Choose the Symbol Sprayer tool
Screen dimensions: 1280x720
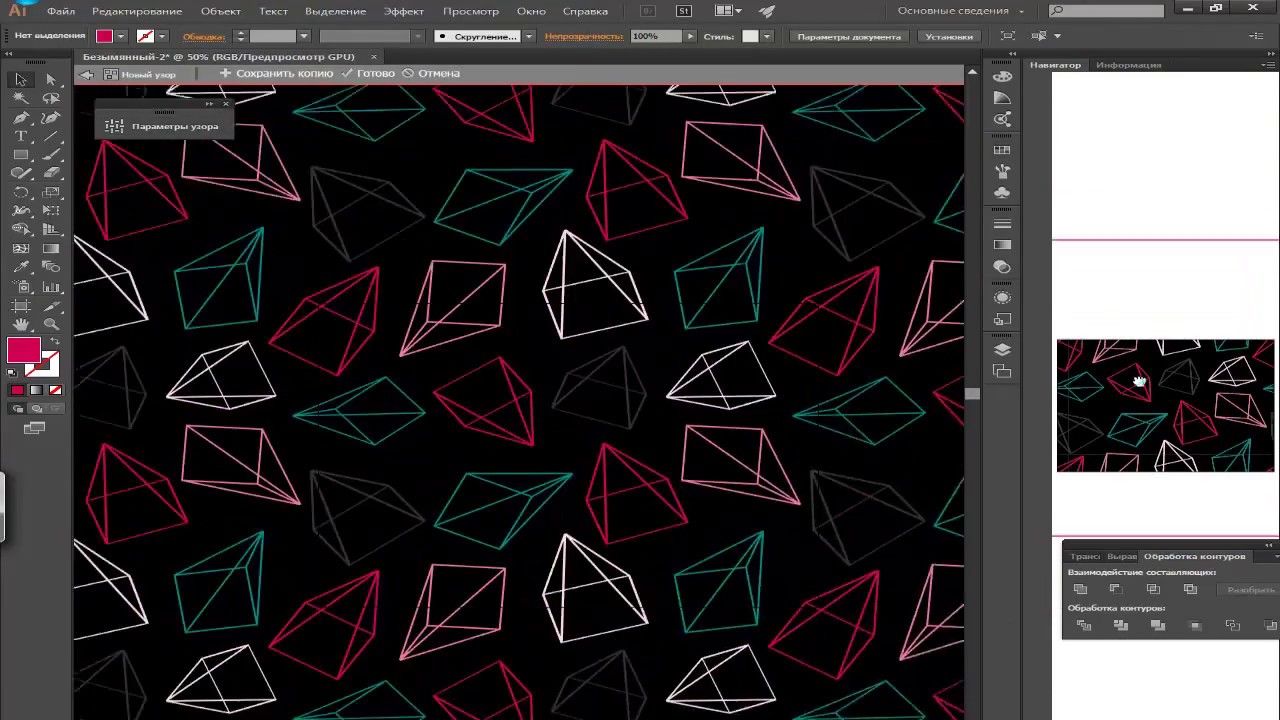(21, 286)
